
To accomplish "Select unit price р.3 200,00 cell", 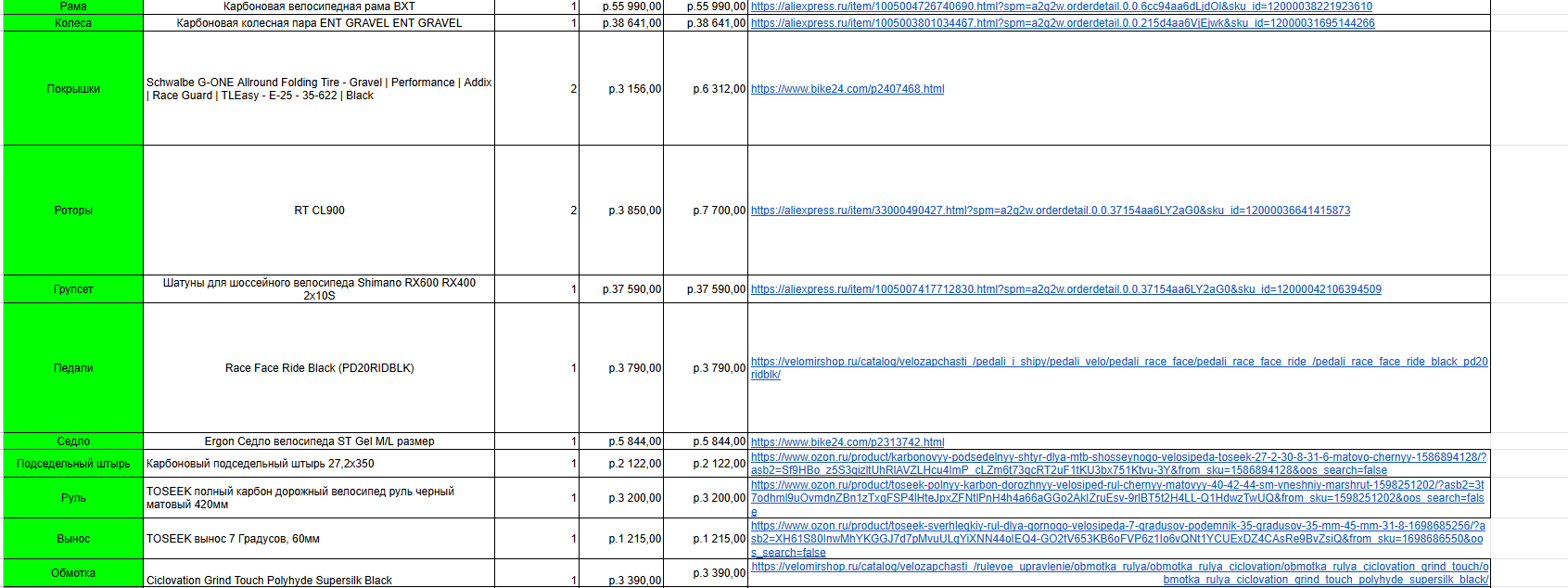I will pos(621,498).
